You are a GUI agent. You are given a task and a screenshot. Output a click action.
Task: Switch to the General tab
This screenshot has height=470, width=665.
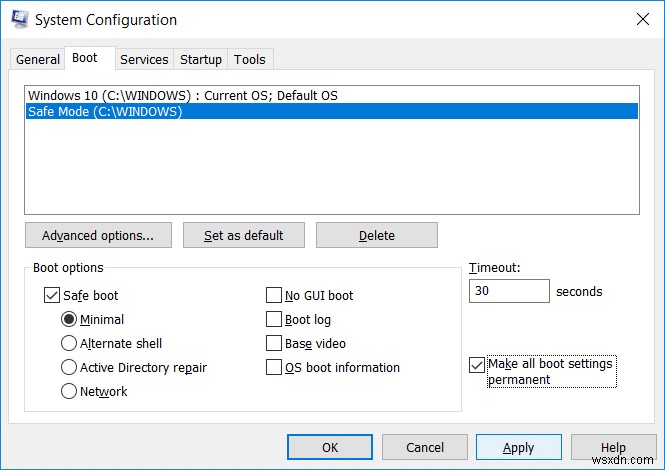38,59
